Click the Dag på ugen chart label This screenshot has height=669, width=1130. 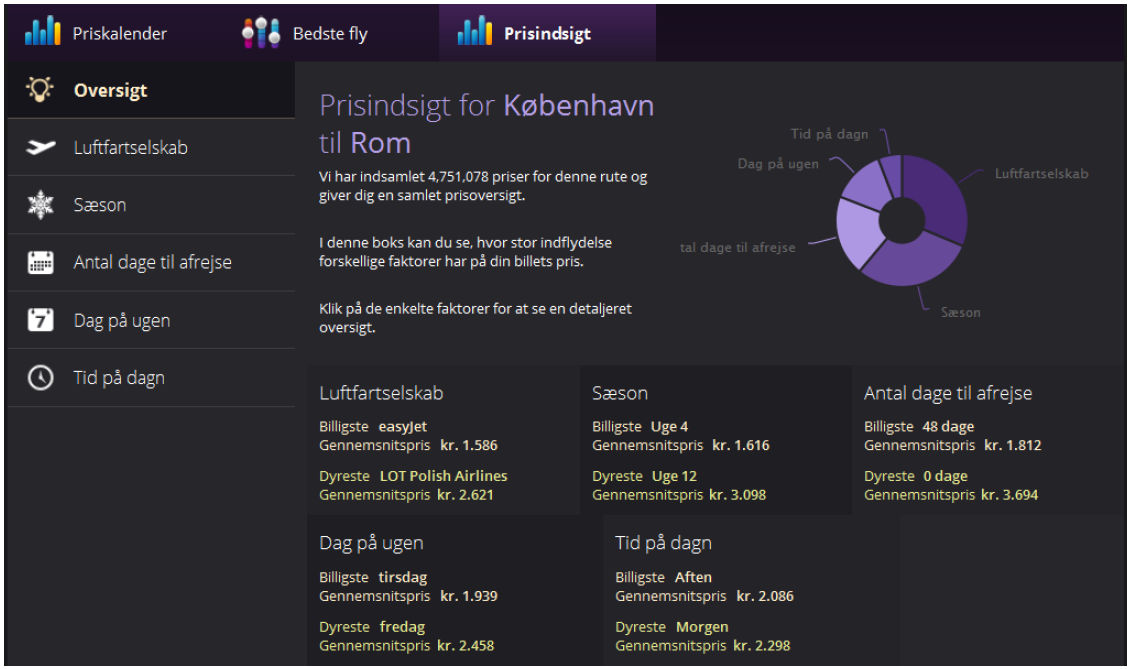point(778,163)
